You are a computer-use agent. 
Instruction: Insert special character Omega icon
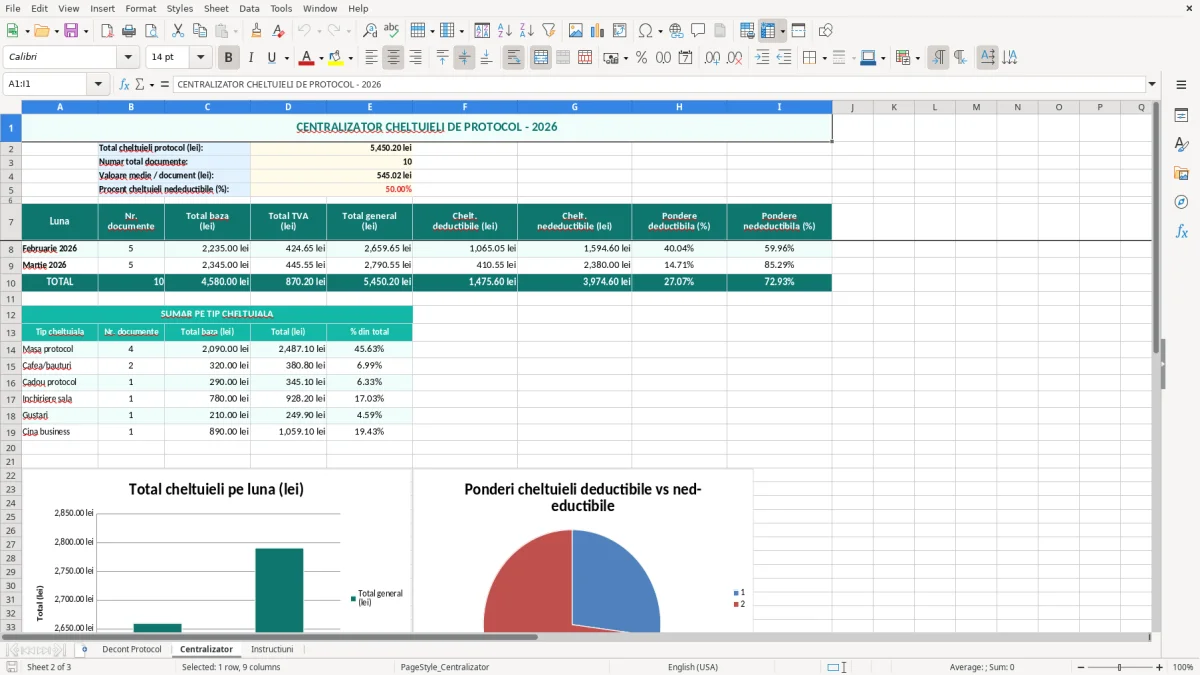pos(645,31)
